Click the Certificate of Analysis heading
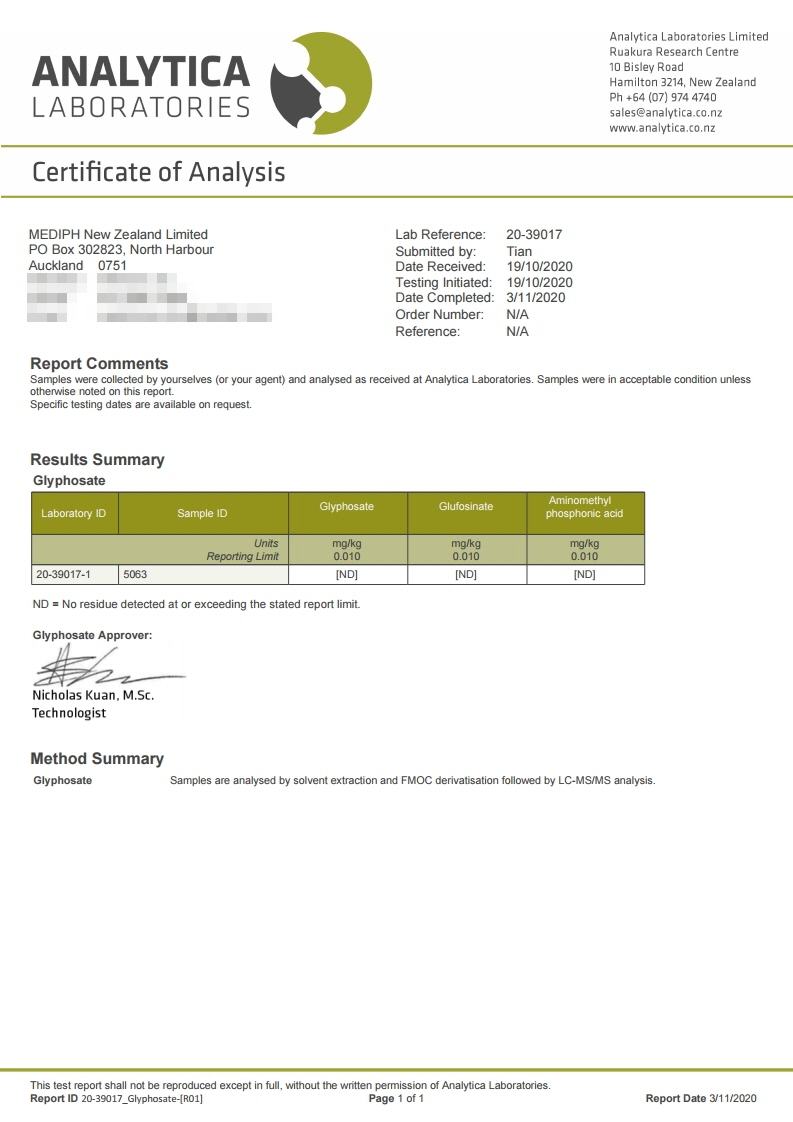 pos(159,172)
